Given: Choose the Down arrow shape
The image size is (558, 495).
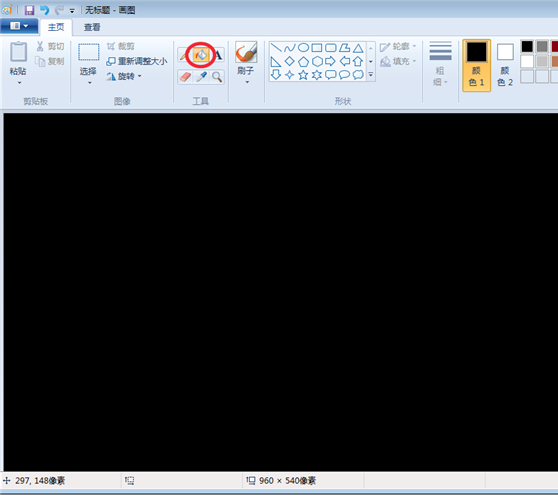Looking at the screenshot, I should click(x=276, y=75).
